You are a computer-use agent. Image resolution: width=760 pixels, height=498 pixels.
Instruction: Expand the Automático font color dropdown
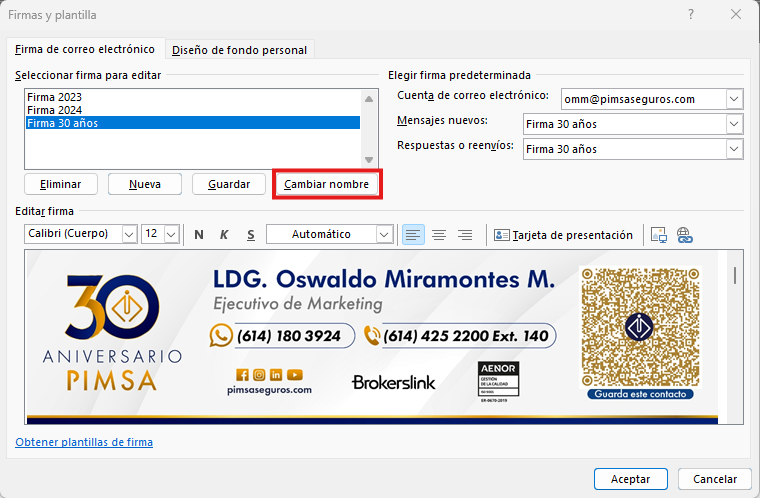[x=384, y=234]
